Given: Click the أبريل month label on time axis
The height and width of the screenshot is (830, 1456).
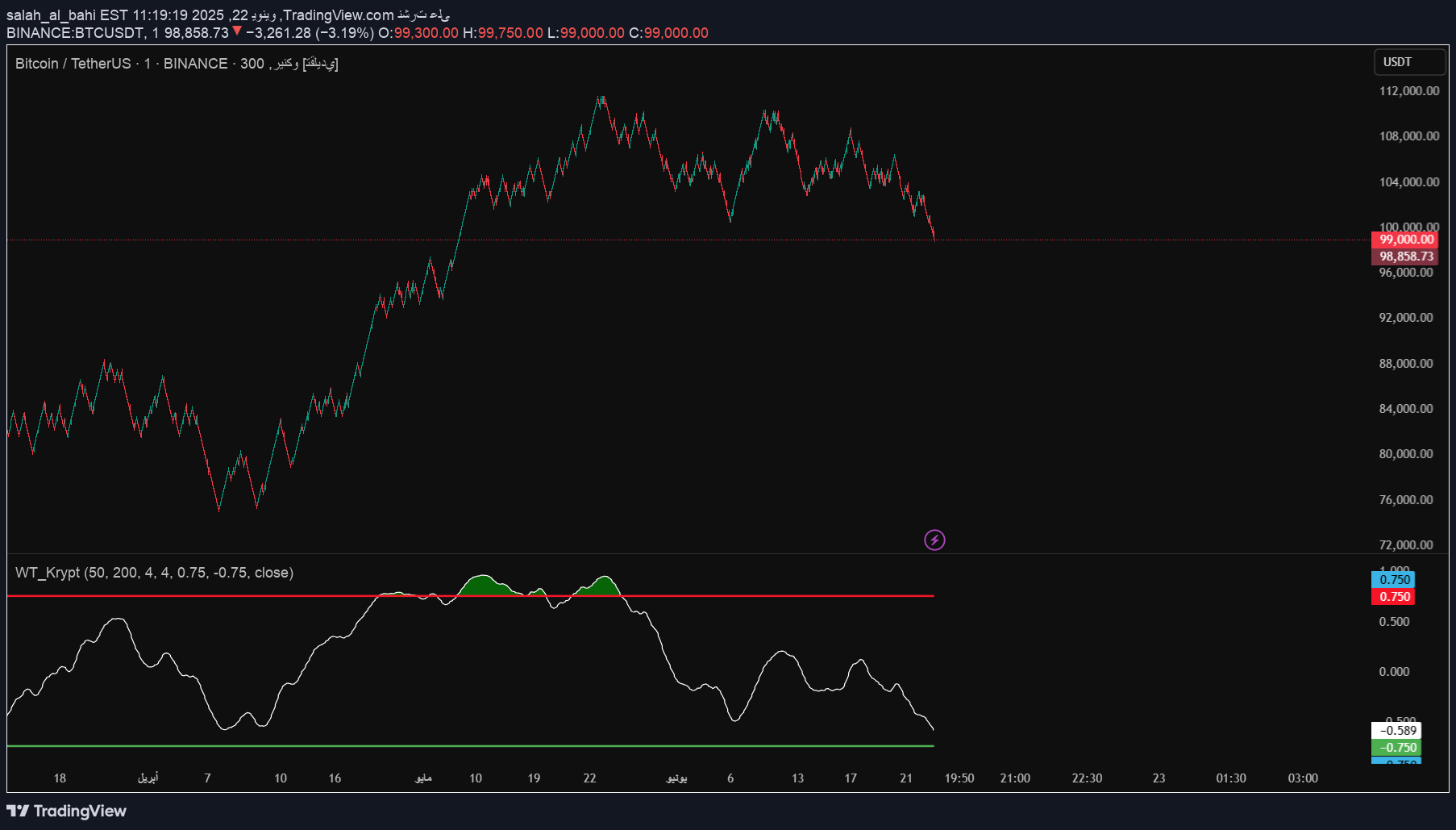Looking at the screenshot, I should coord(148,778).
